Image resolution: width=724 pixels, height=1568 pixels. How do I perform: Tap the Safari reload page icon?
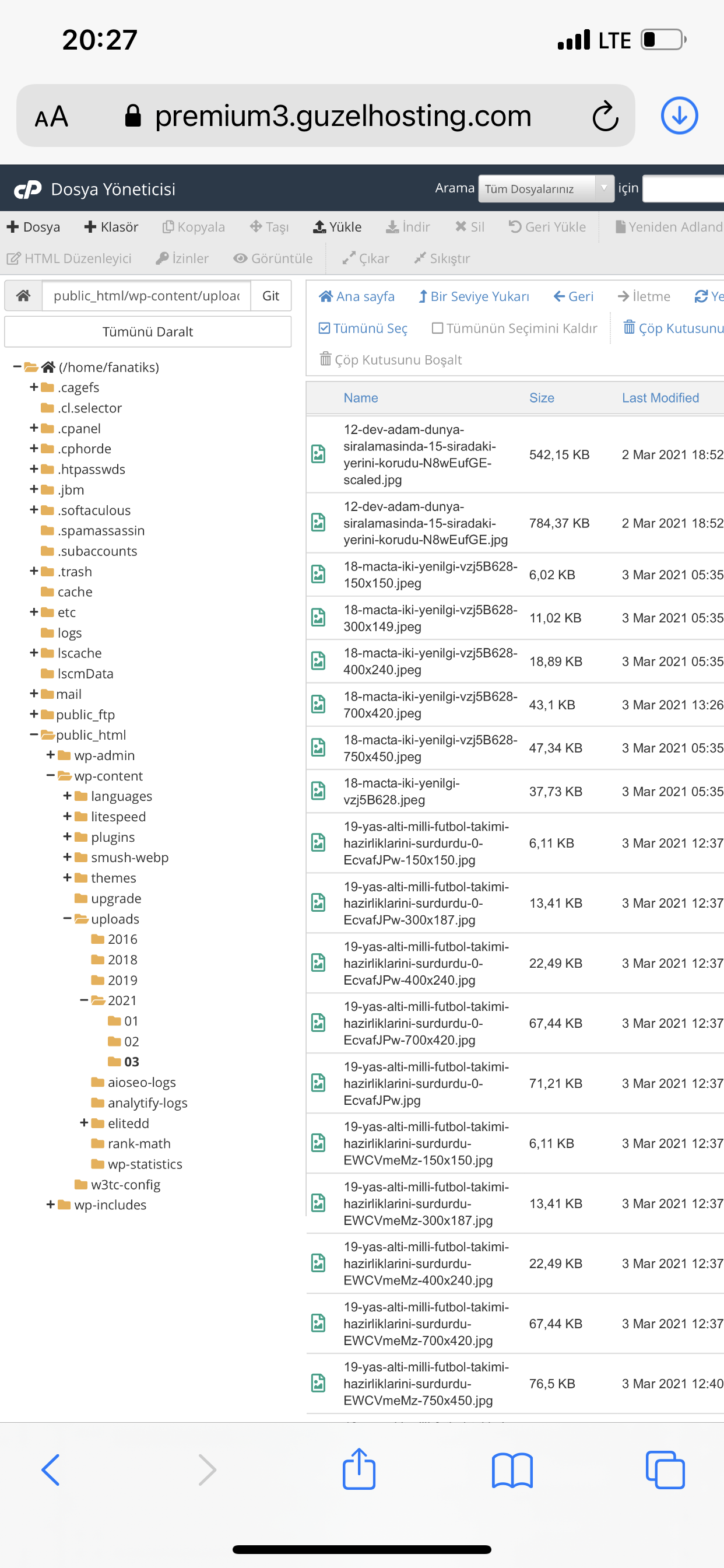pyautogui.click(x=604, y=116)
